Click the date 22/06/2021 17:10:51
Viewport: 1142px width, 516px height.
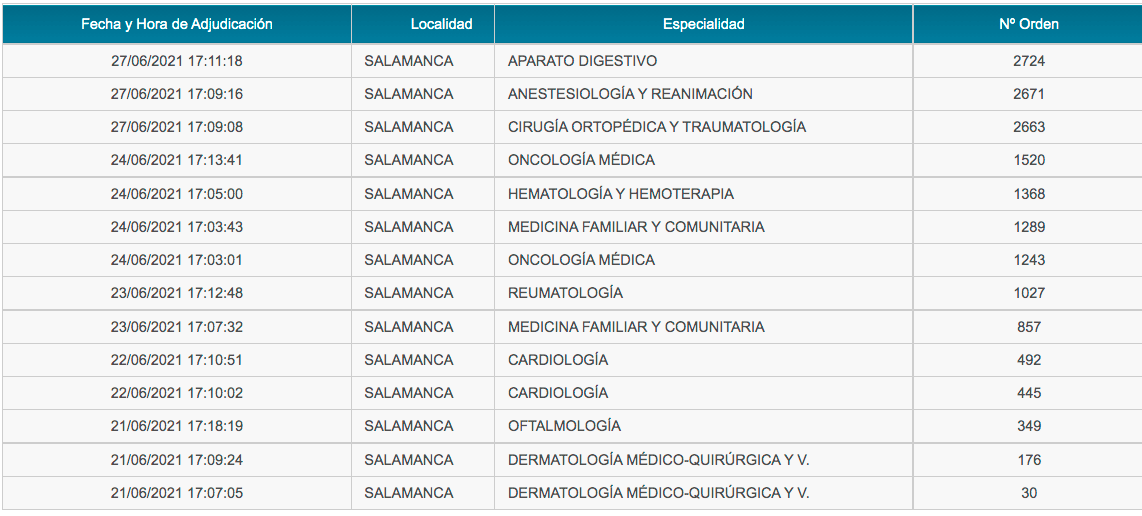point(176,360)
